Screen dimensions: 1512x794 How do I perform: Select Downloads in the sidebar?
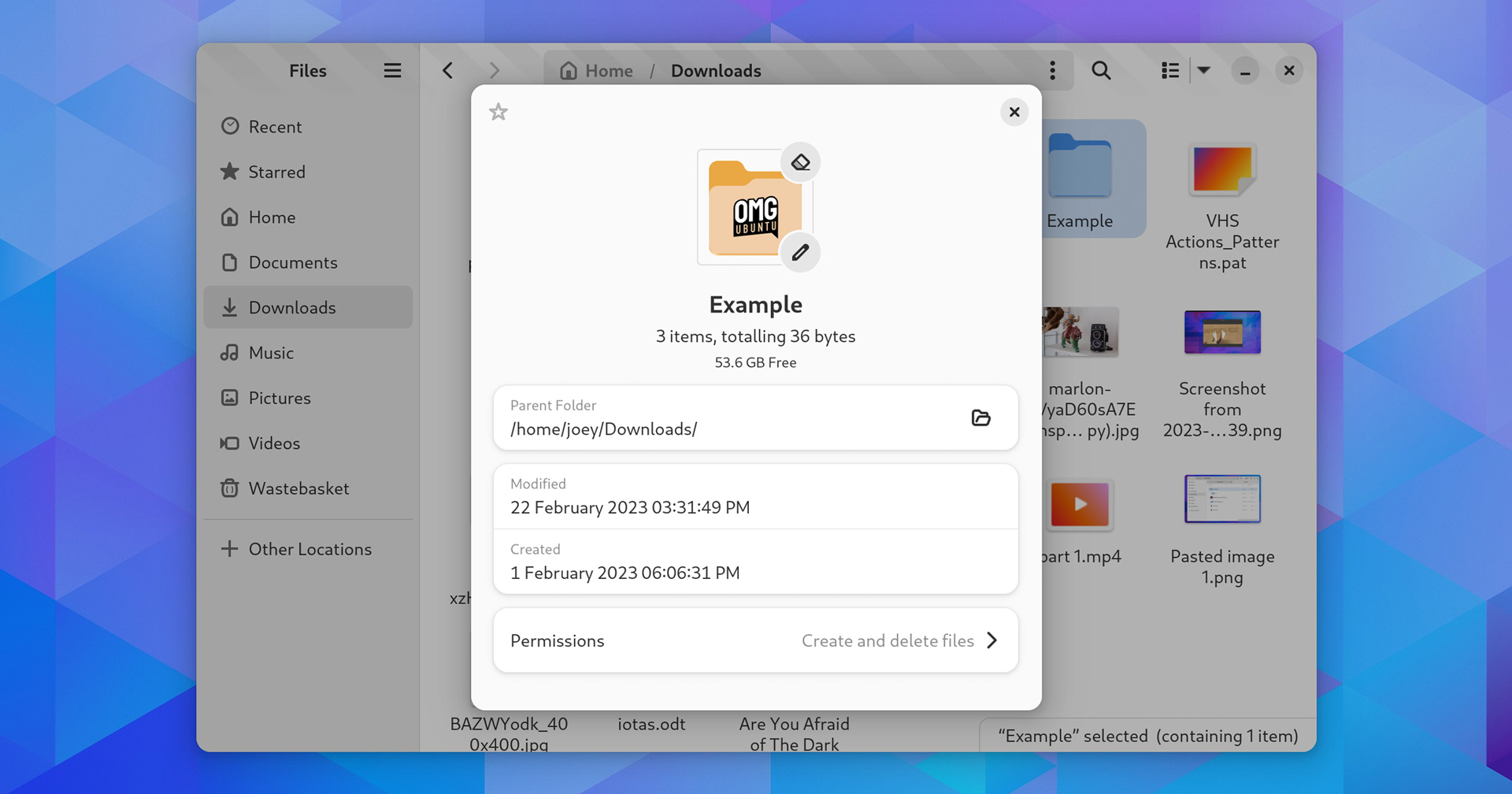click(308, 307)
